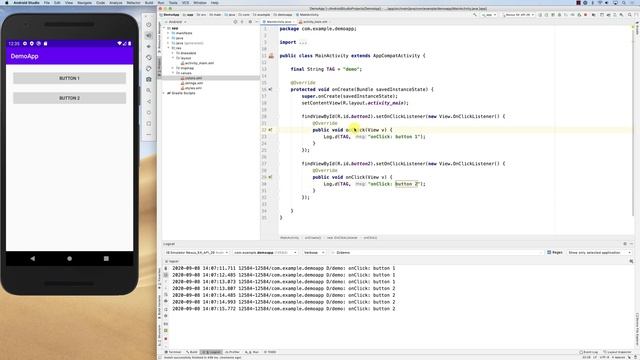Tap BUTTON 2 in the emulator
The height and width of the screenshot is (360, 640).
pos(69,98)
